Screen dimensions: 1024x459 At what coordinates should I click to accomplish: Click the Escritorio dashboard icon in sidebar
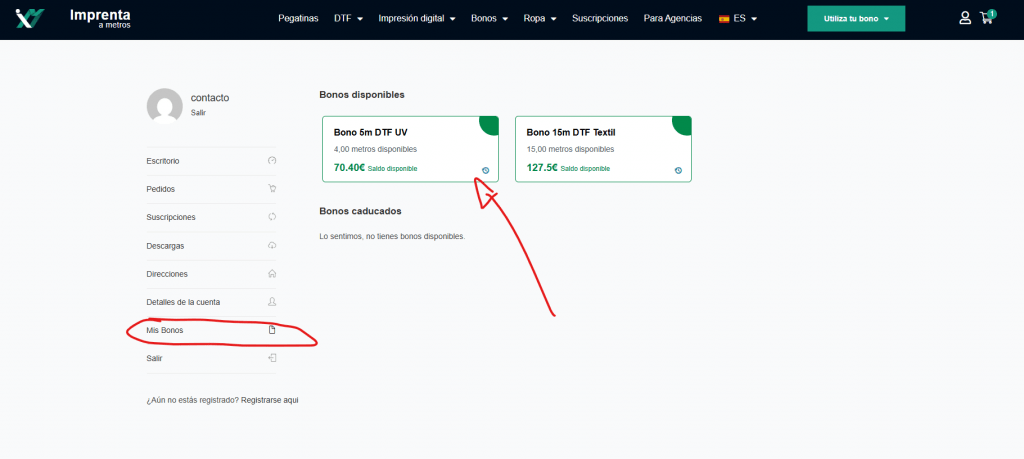tap(272, 161)
